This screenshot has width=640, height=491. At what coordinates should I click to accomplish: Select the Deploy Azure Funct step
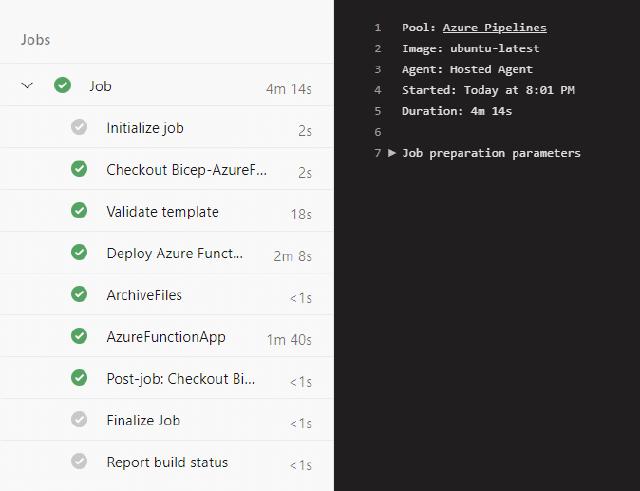[x=174, y=253]
